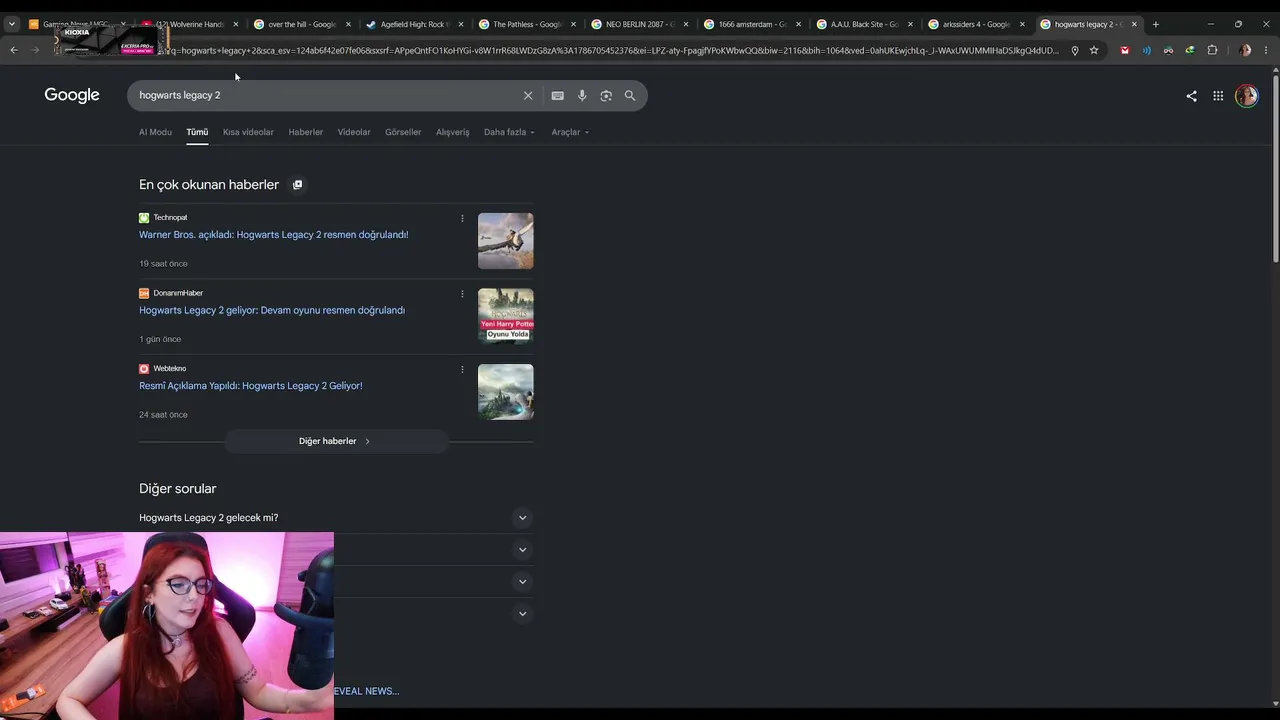Image resolution: width=1280 pixels, height=720 pixels.
Task: Open Chrome's three-dot menu
Action: click(1266, 50)
